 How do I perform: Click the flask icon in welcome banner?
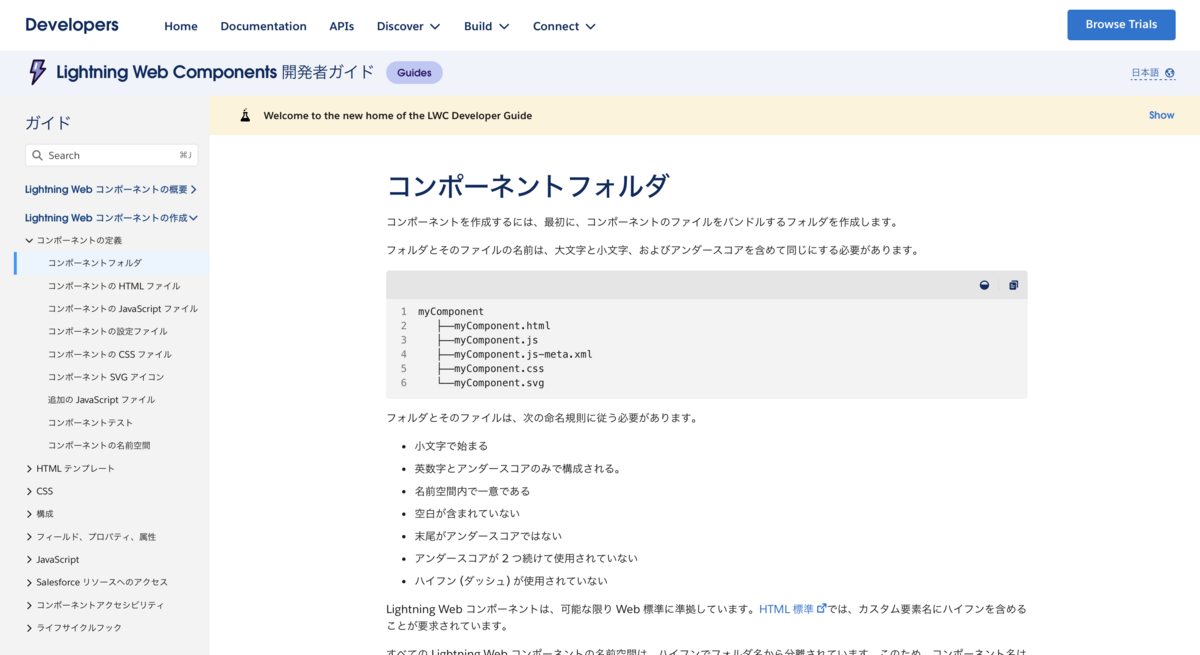[245, 115]
